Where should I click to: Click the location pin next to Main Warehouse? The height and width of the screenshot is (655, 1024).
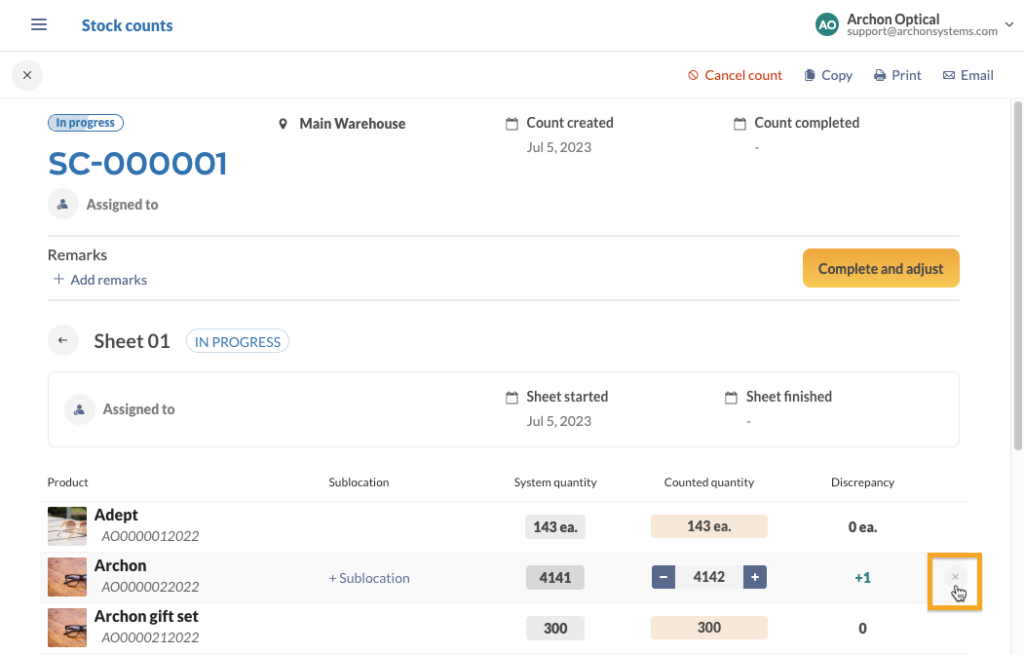pyautogui.click(x=283, y=123)
